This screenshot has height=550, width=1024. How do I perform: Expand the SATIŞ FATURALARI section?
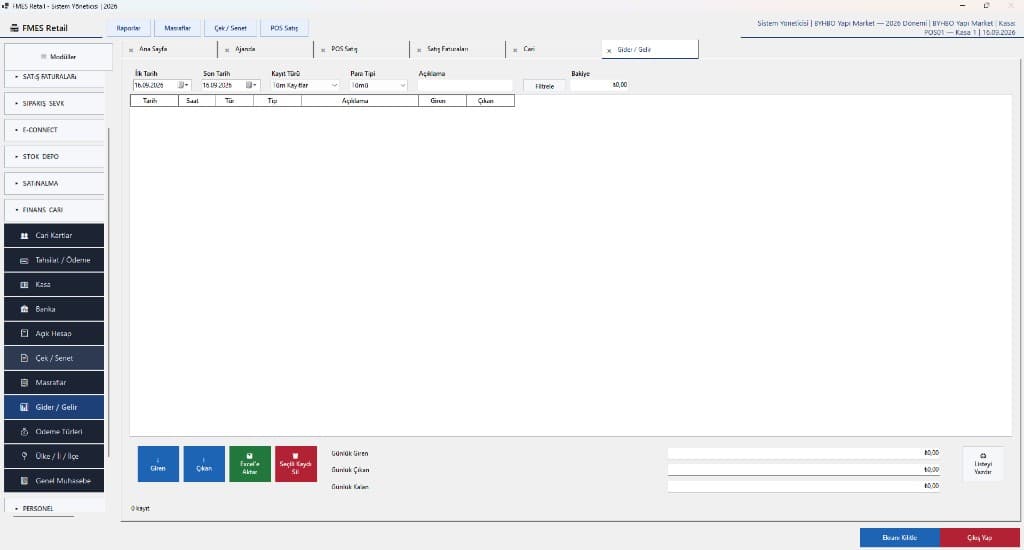pyautogui.click(x=54, y=76)
